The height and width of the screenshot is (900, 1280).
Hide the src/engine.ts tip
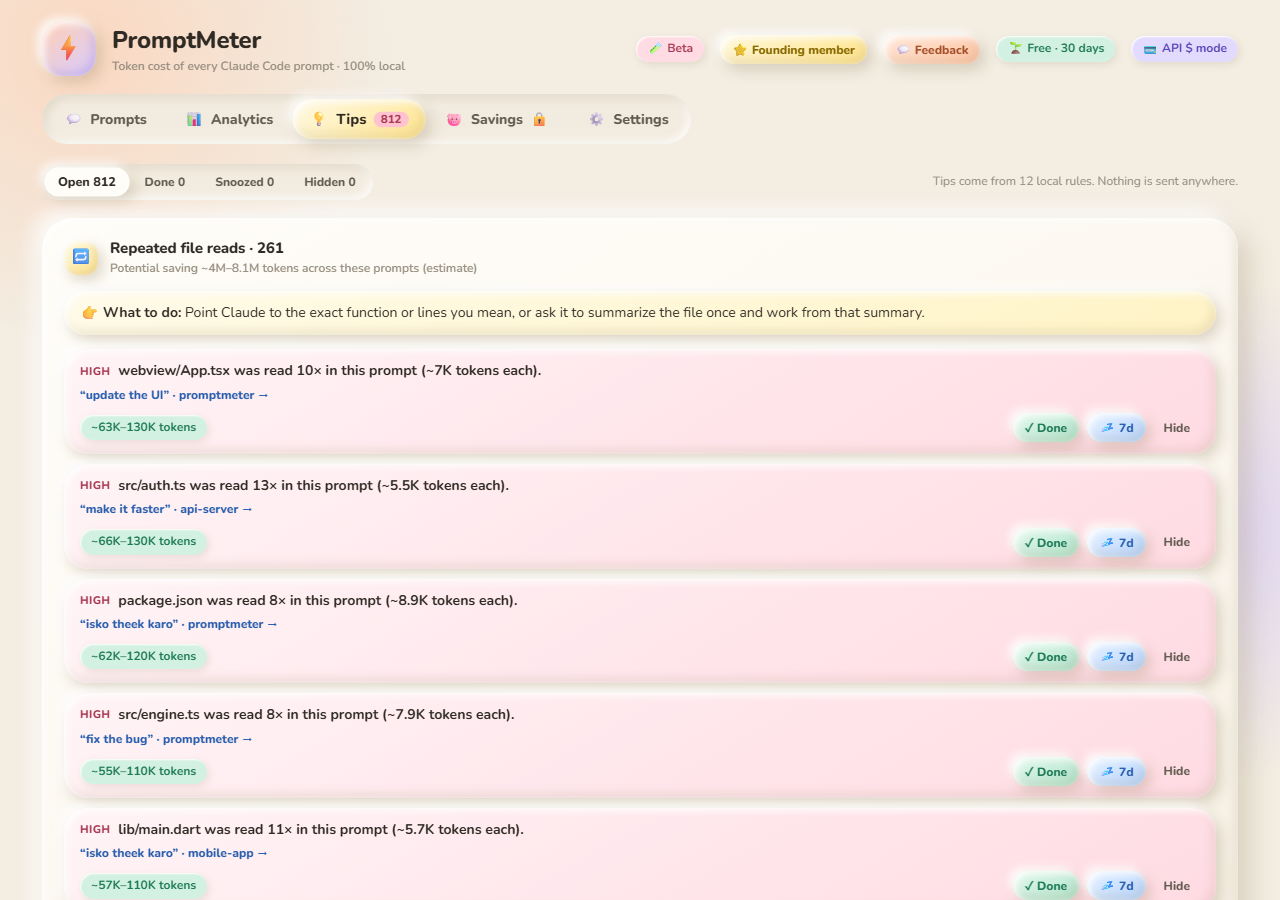coord(1177,771)
